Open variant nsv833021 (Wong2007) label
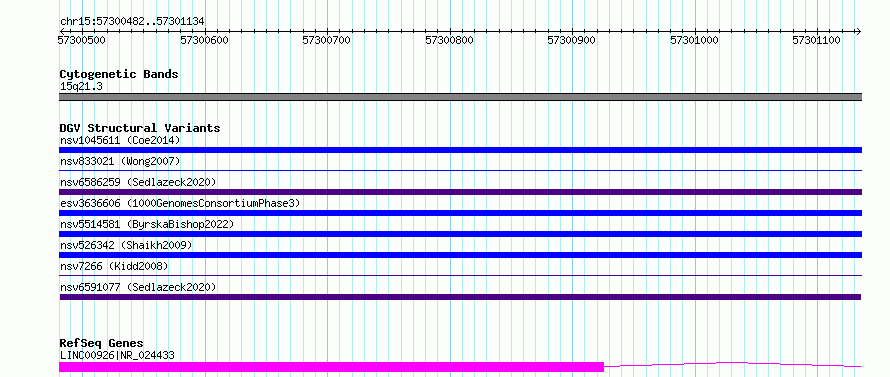The image size is (890, 377). 120,161
